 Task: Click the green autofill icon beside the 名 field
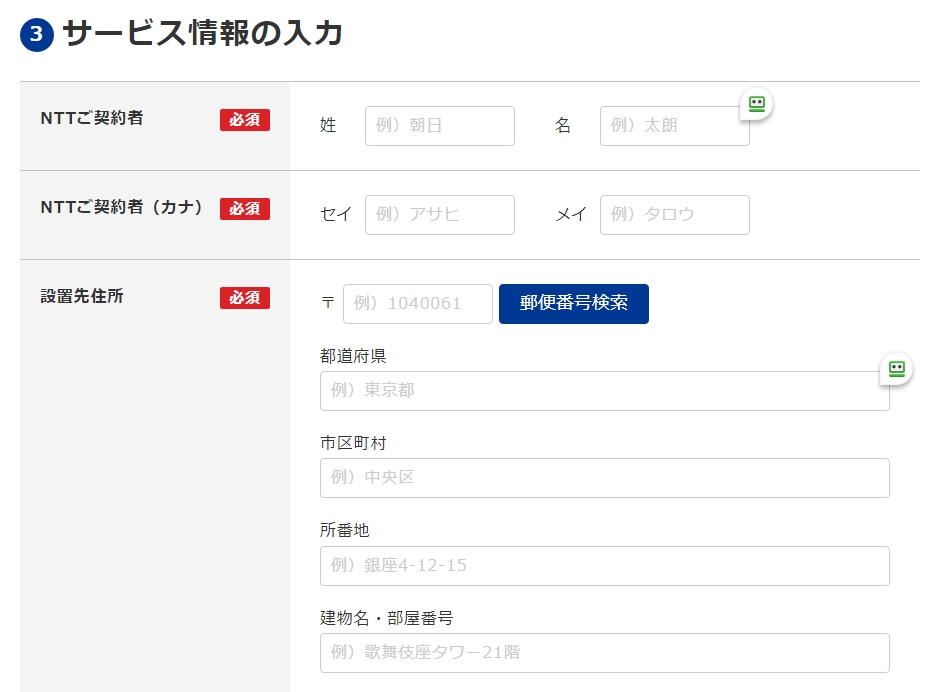point(756,103)
